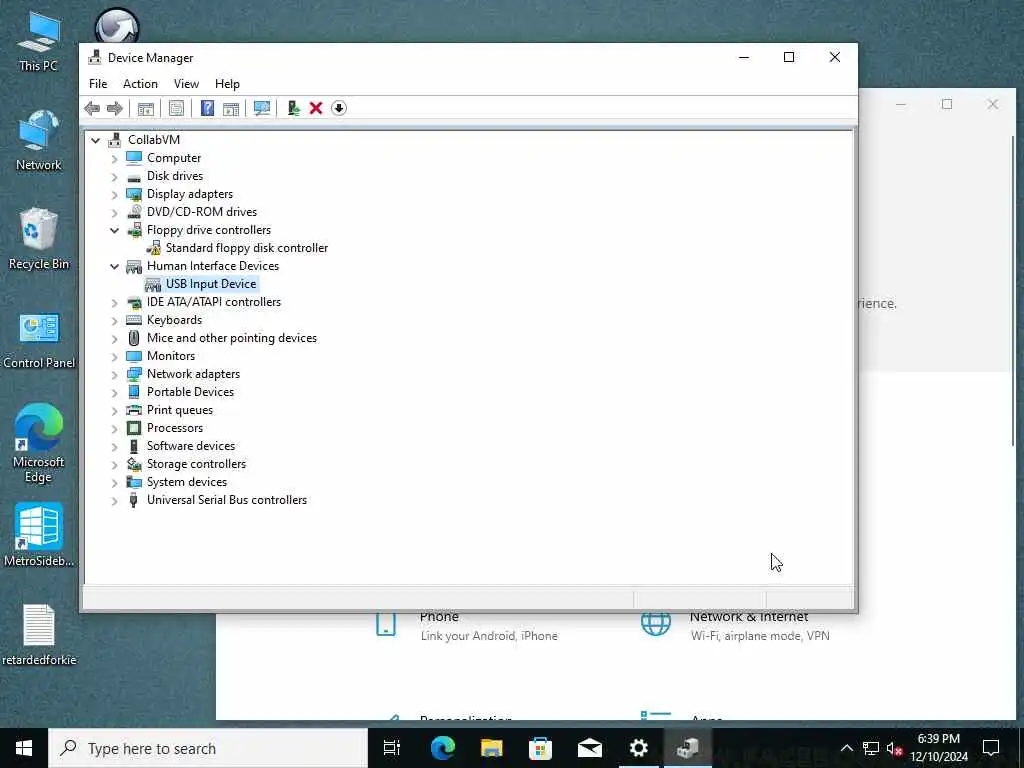Viewport: 1024px width, 768px height.
Task: Expand Universal Serial Bus controllers
Action: pos(115,501)
